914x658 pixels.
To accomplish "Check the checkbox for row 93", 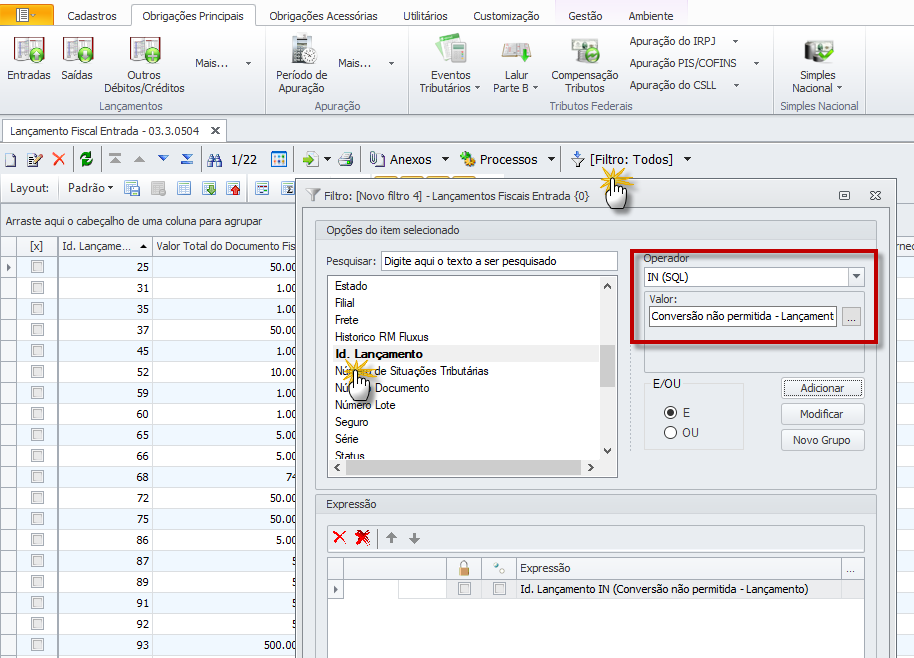I will pyautogui.click(x=37, y=645).
